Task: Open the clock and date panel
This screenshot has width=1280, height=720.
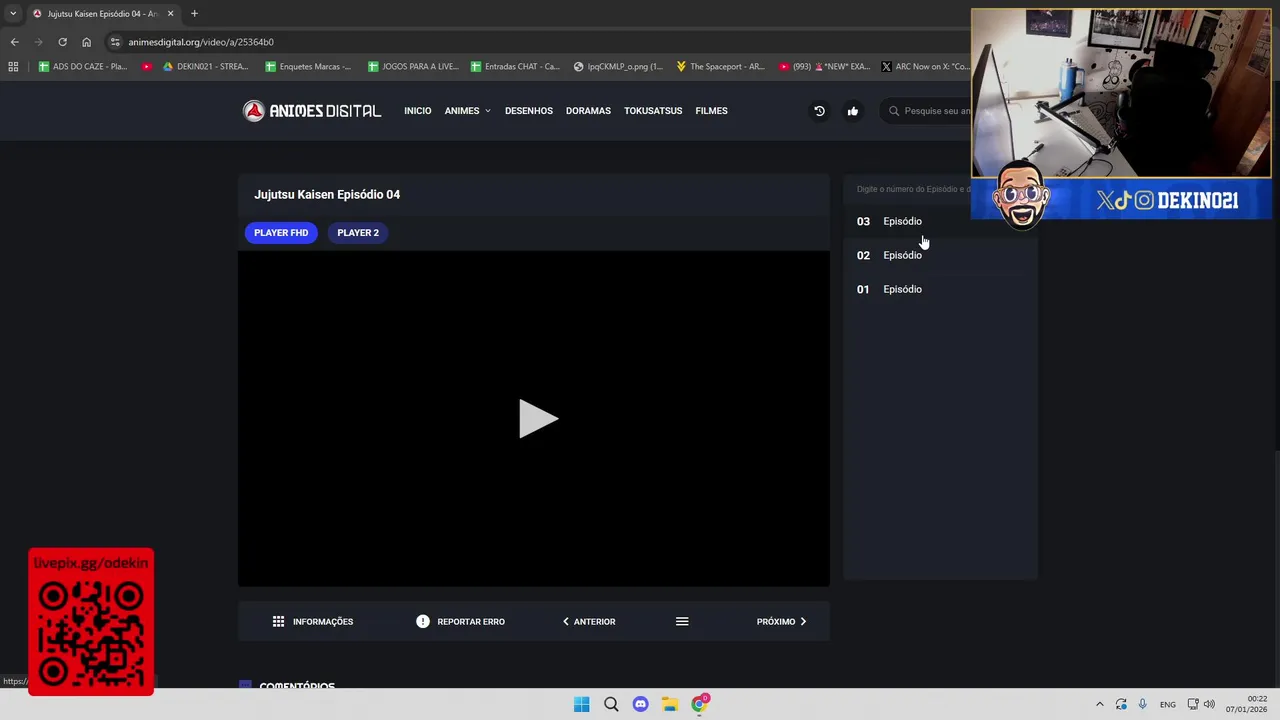Action: (x=1247, y=704)
